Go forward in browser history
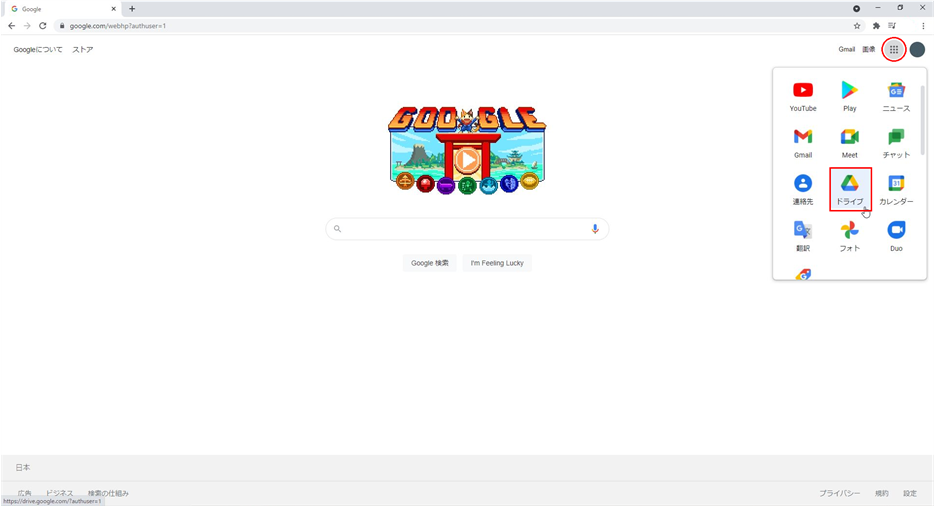Viewport: 935px width, 506px height. pos(27,26)
